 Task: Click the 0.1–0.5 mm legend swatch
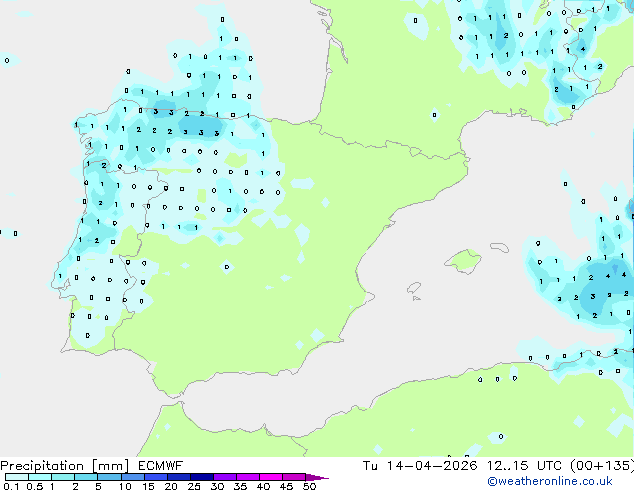pyautogui.click(x=17, y=477)
